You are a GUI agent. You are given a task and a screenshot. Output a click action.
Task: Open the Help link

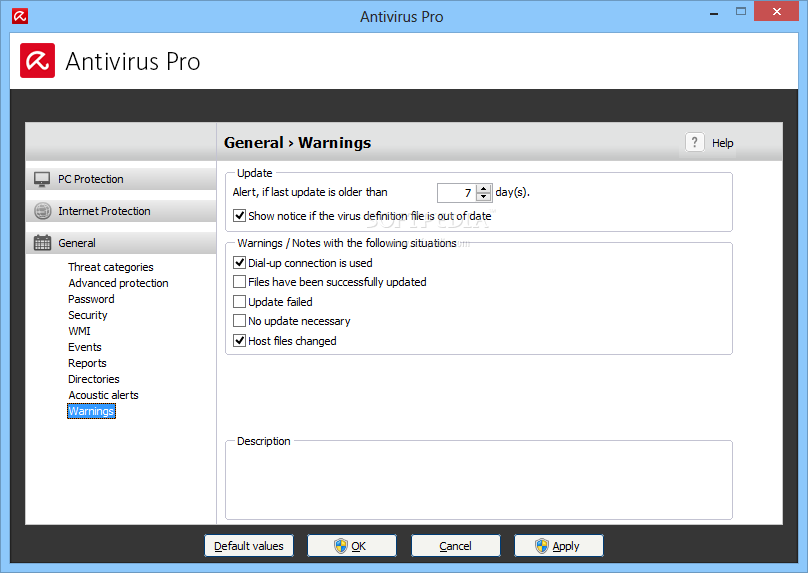pos(722,143)
